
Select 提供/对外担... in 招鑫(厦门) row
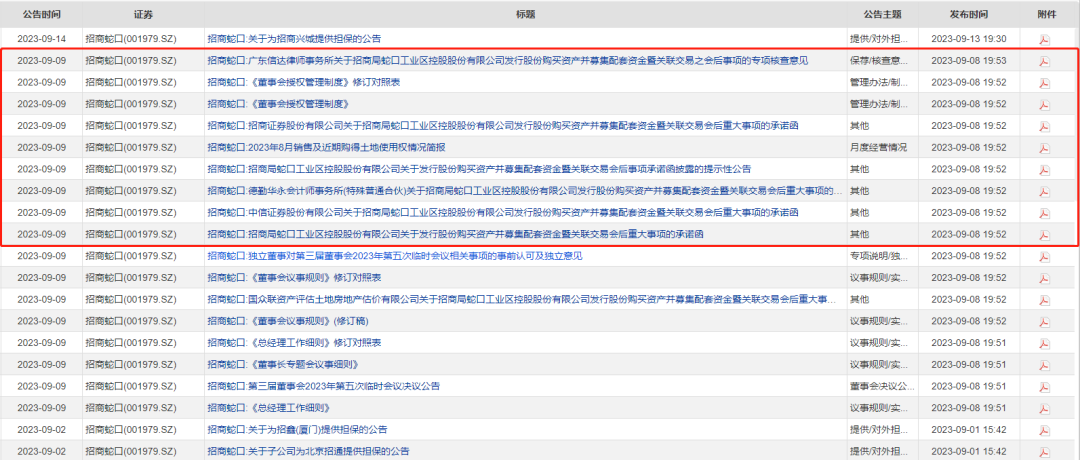(879, 430)
